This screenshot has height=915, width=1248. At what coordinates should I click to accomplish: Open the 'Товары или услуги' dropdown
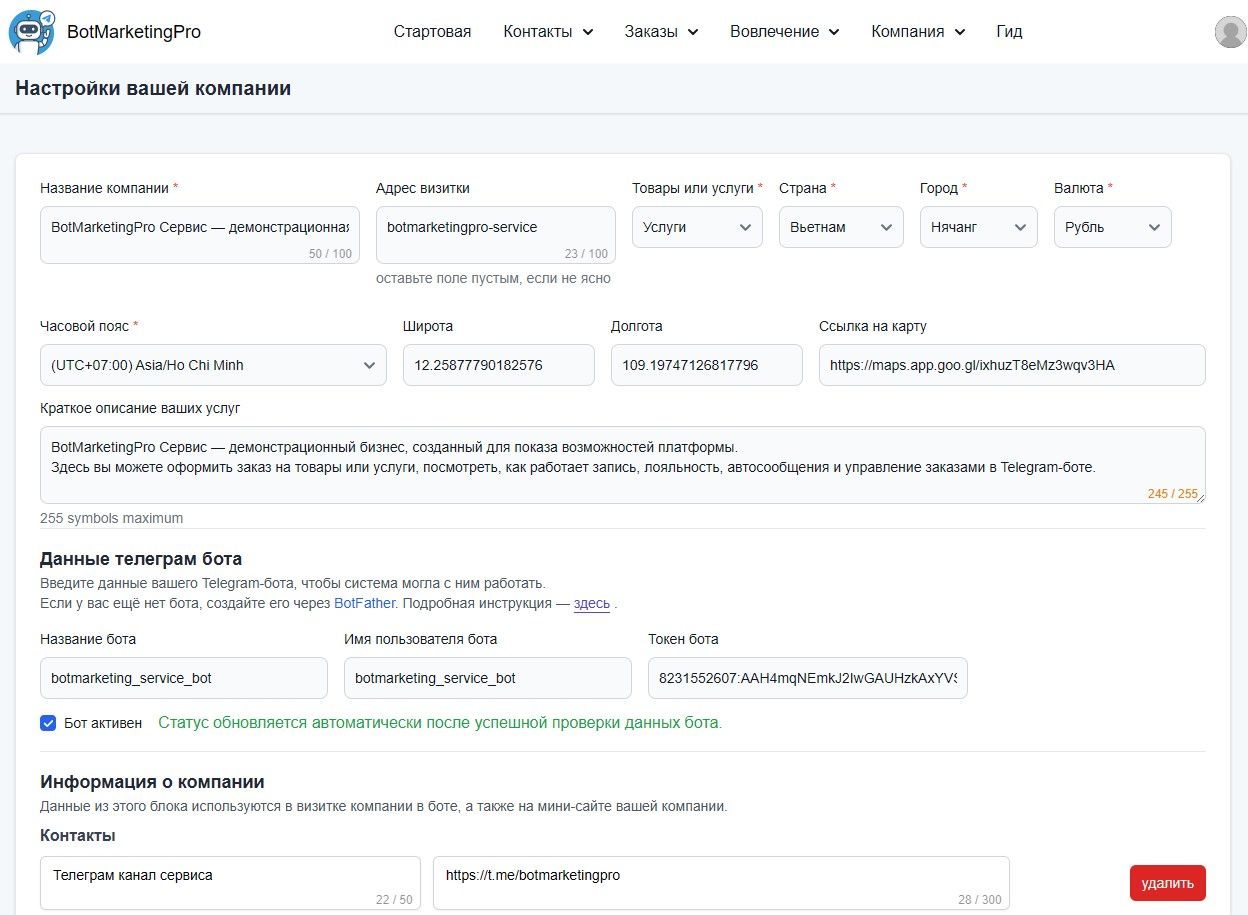click(x=697, y=227)
